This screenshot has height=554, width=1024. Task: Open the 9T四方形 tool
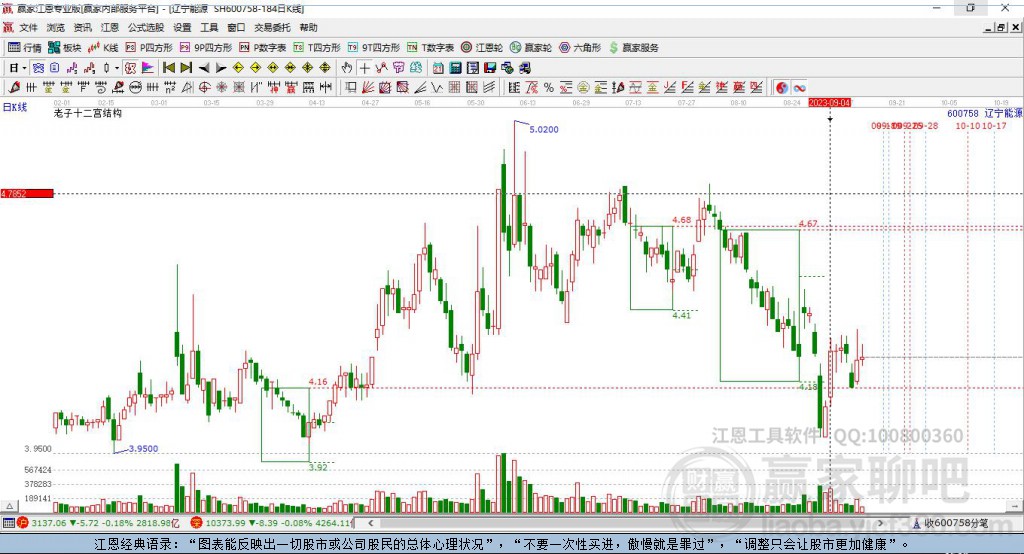[x=374, y=48]
